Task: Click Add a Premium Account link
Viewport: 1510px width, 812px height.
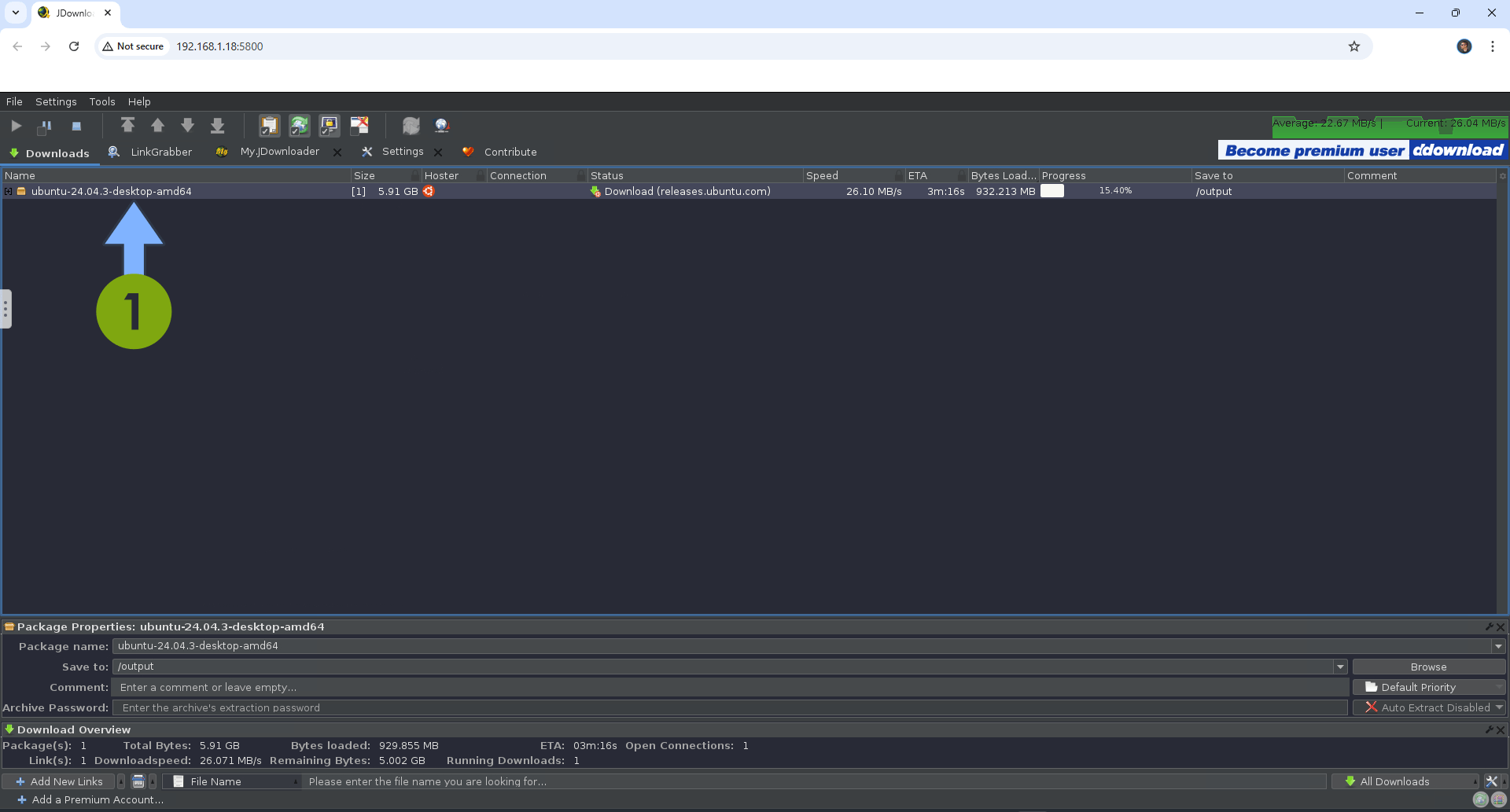Action: [90, 799]
